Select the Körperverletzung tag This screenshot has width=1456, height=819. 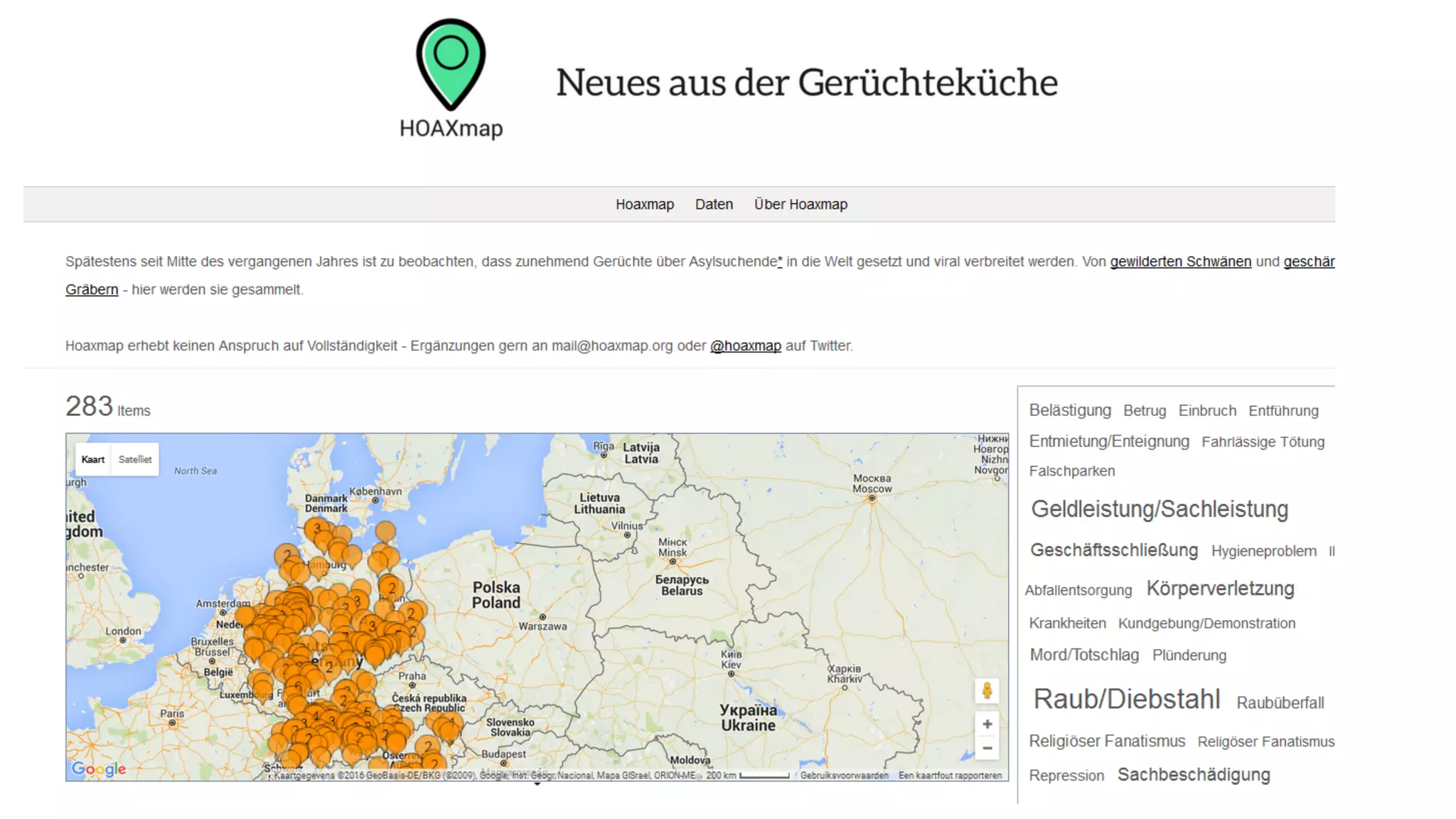tap(1220, 589)
